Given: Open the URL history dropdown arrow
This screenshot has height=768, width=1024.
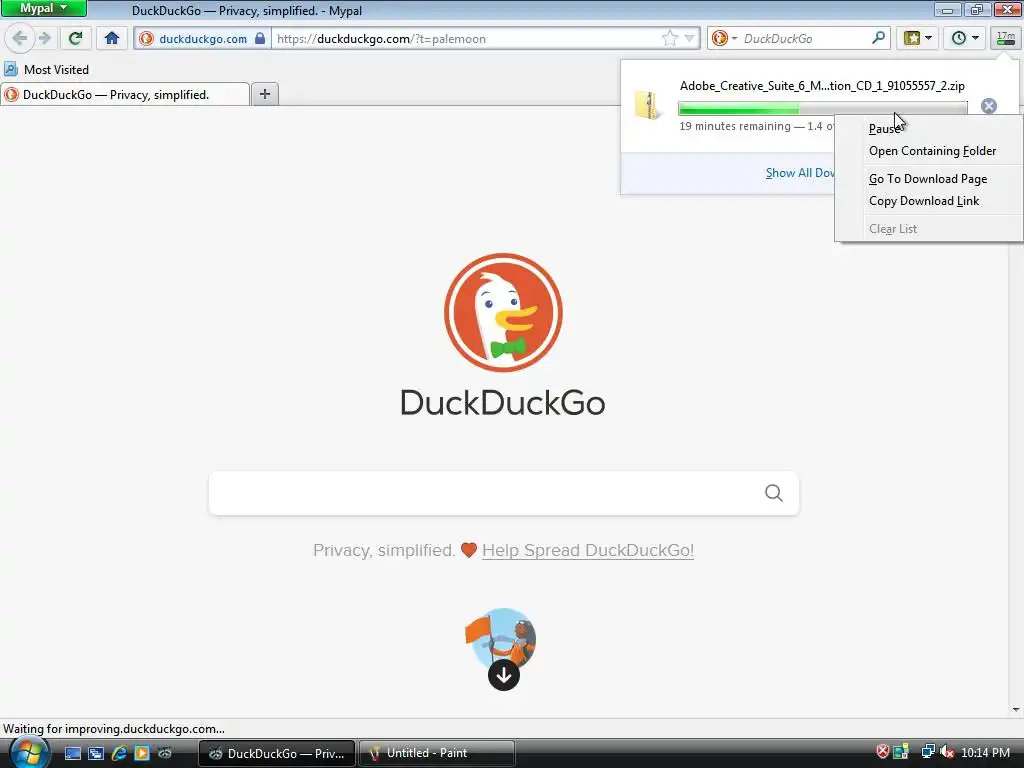Looking at the screenshot, I should coord(690,39).
